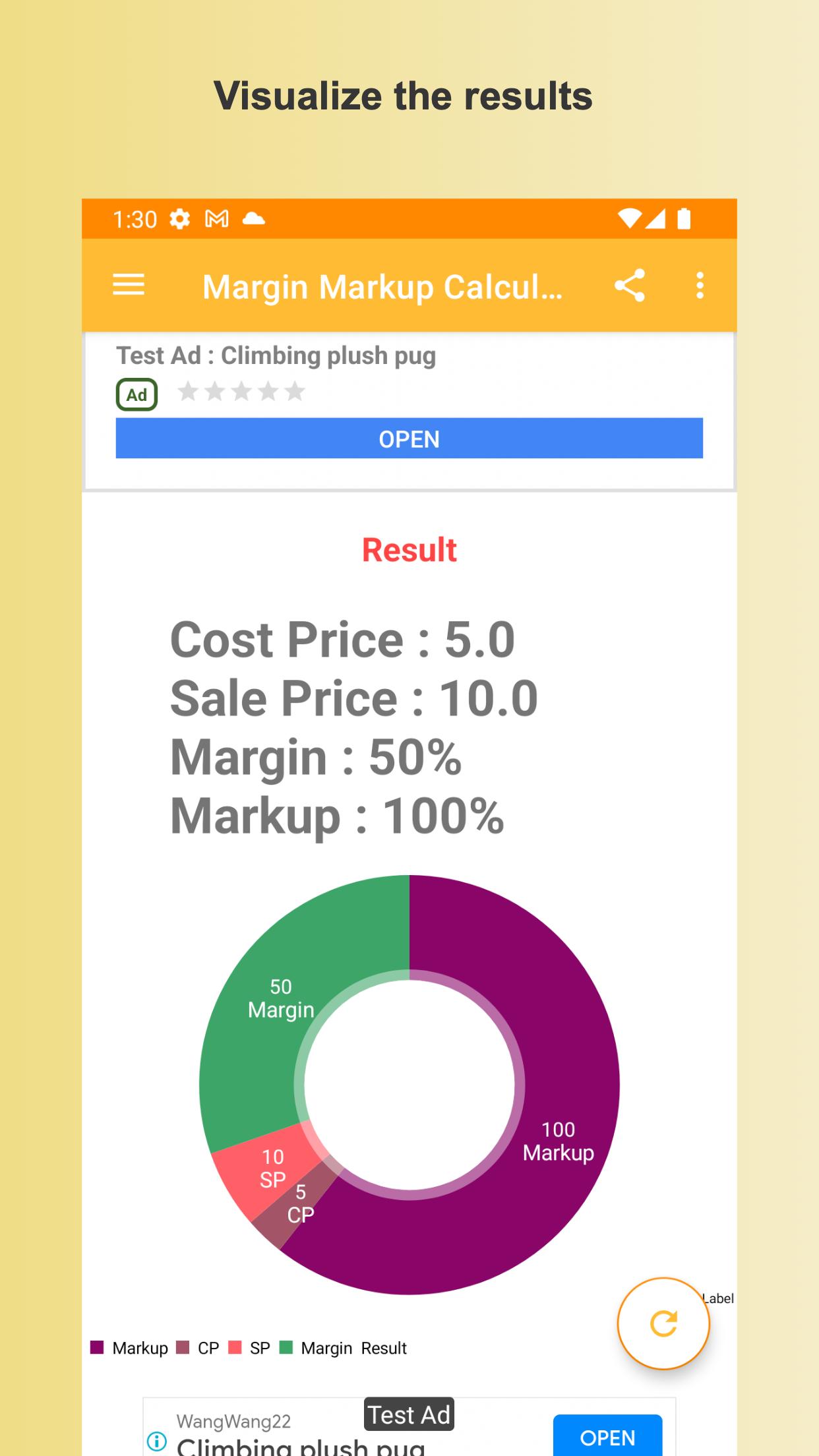Tap the cloud icon in status bar
Viewport: 819px width, 1456px height.
click(254, 218)
